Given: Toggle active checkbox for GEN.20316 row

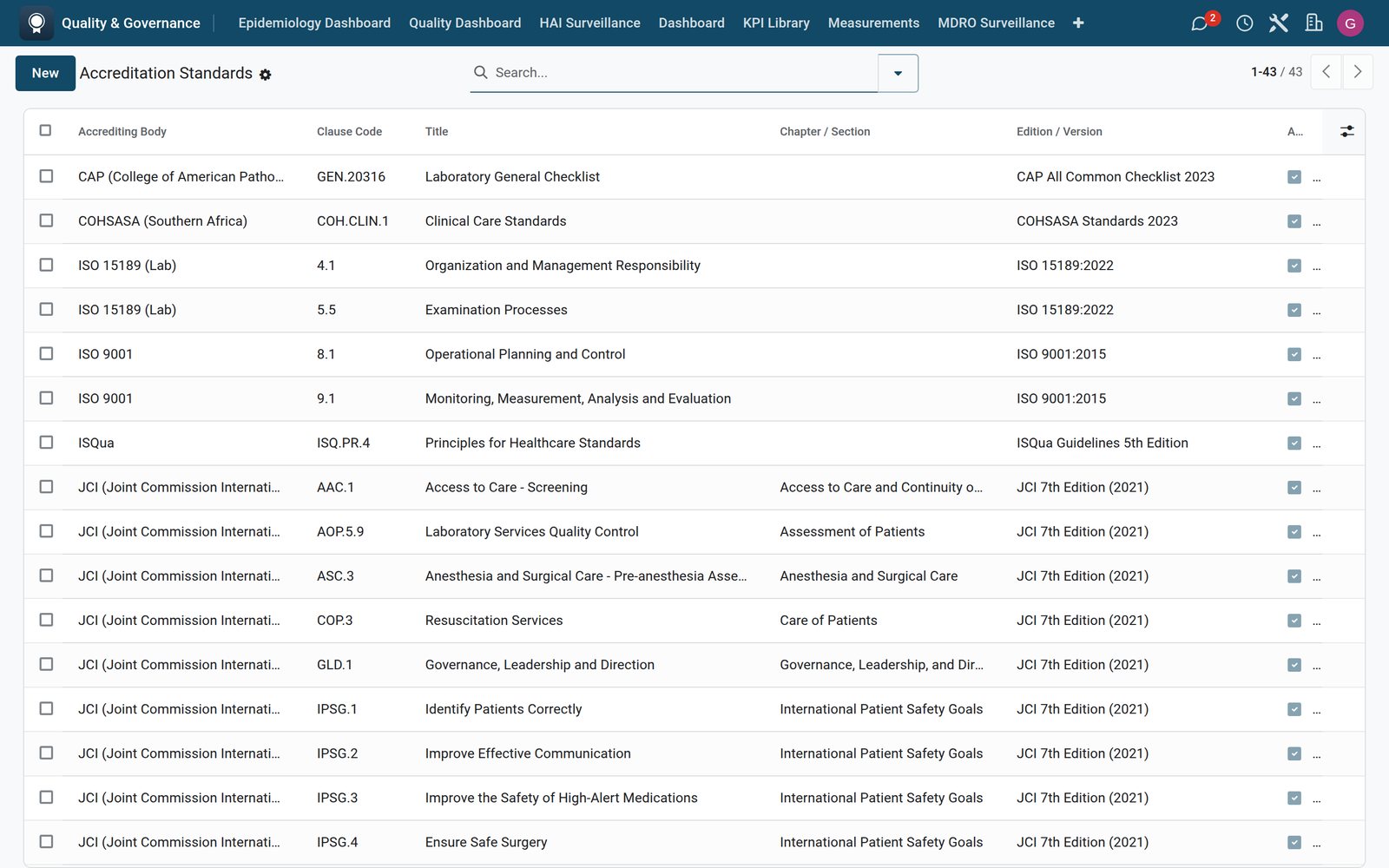Looking at the screenshot, I should [x=1294, y=177].
